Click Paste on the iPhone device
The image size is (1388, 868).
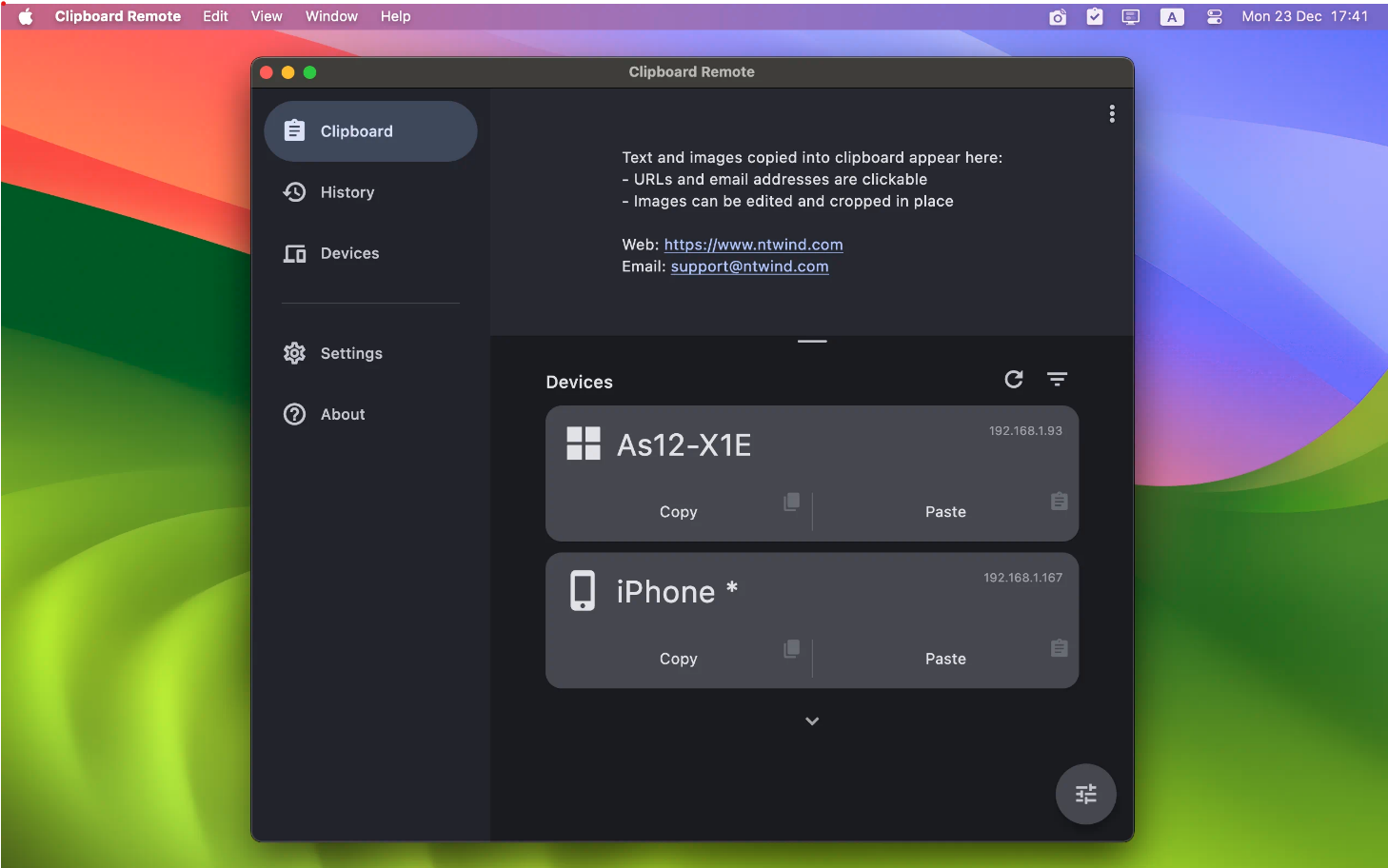point(945,659)
